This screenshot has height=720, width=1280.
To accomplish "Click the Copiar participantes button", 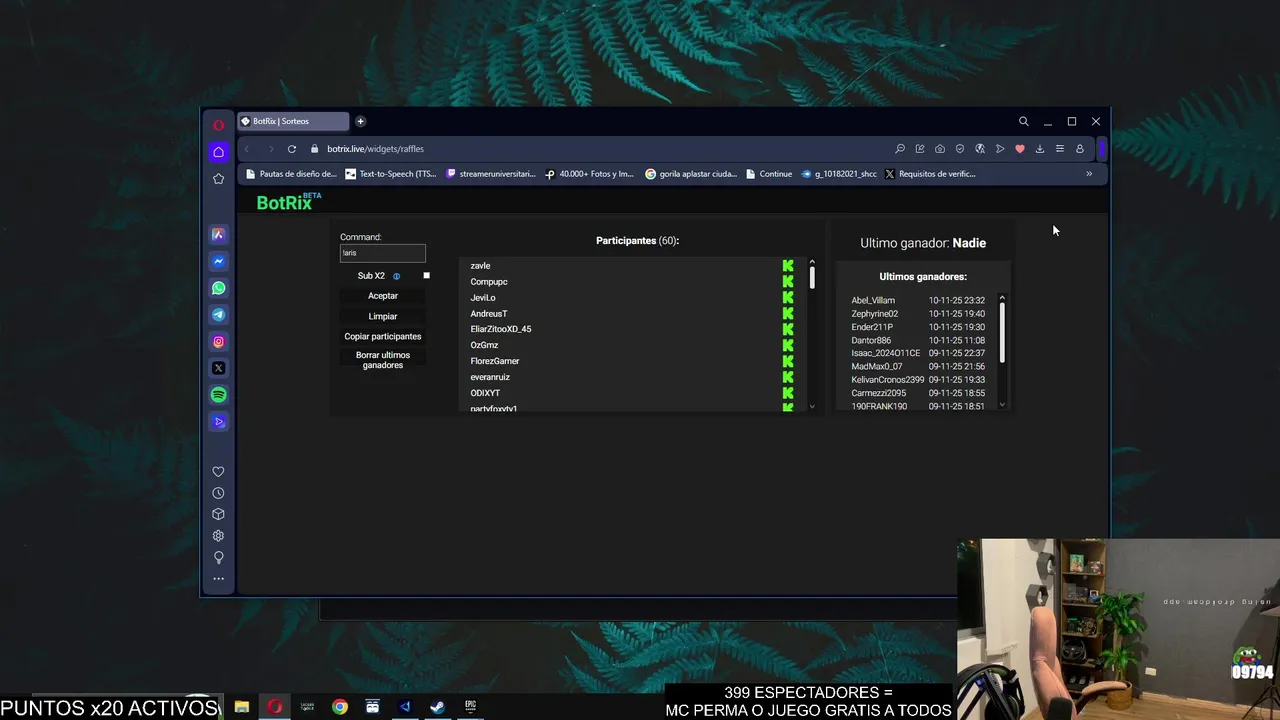I will (x=383, y=336).
